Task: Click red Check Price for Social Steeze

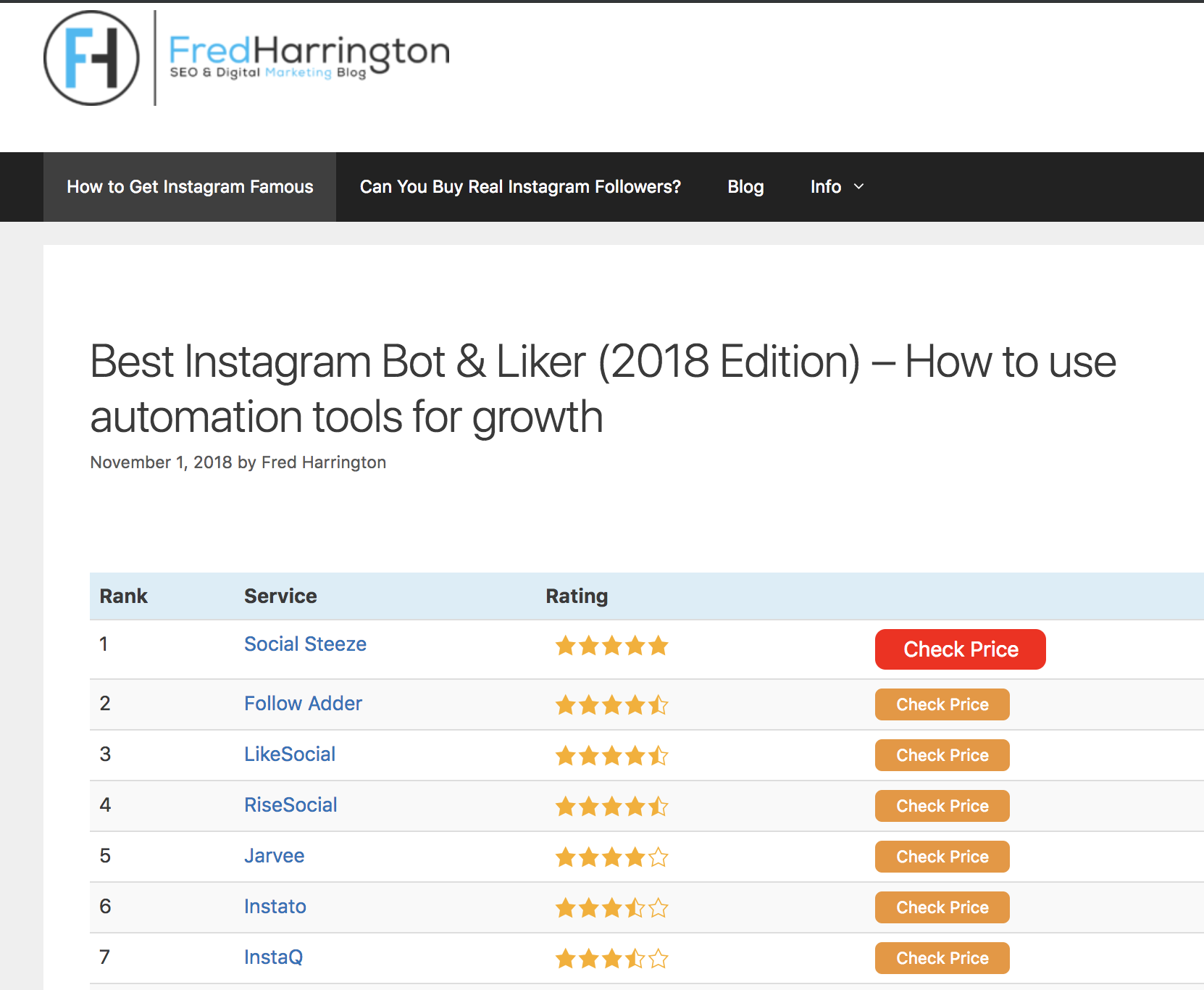Action: (x=961, y=649)
